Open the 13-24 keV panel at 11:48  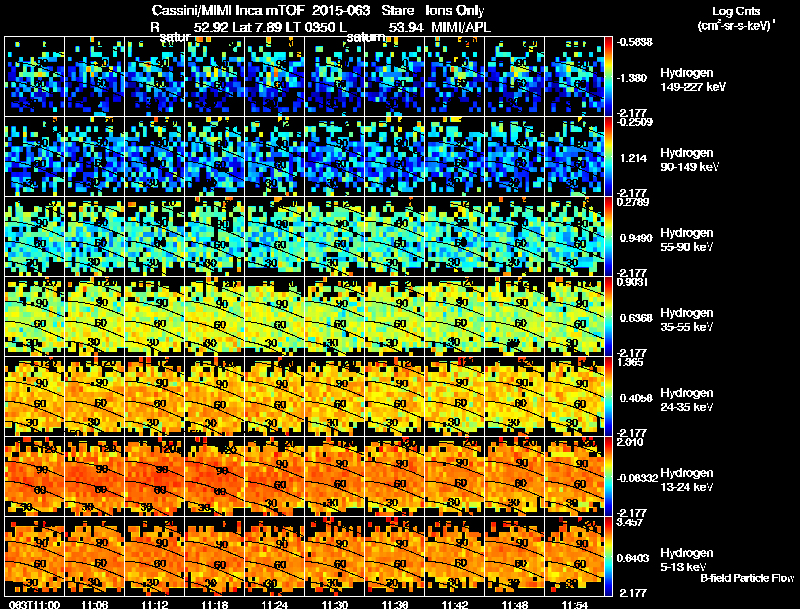514,477
